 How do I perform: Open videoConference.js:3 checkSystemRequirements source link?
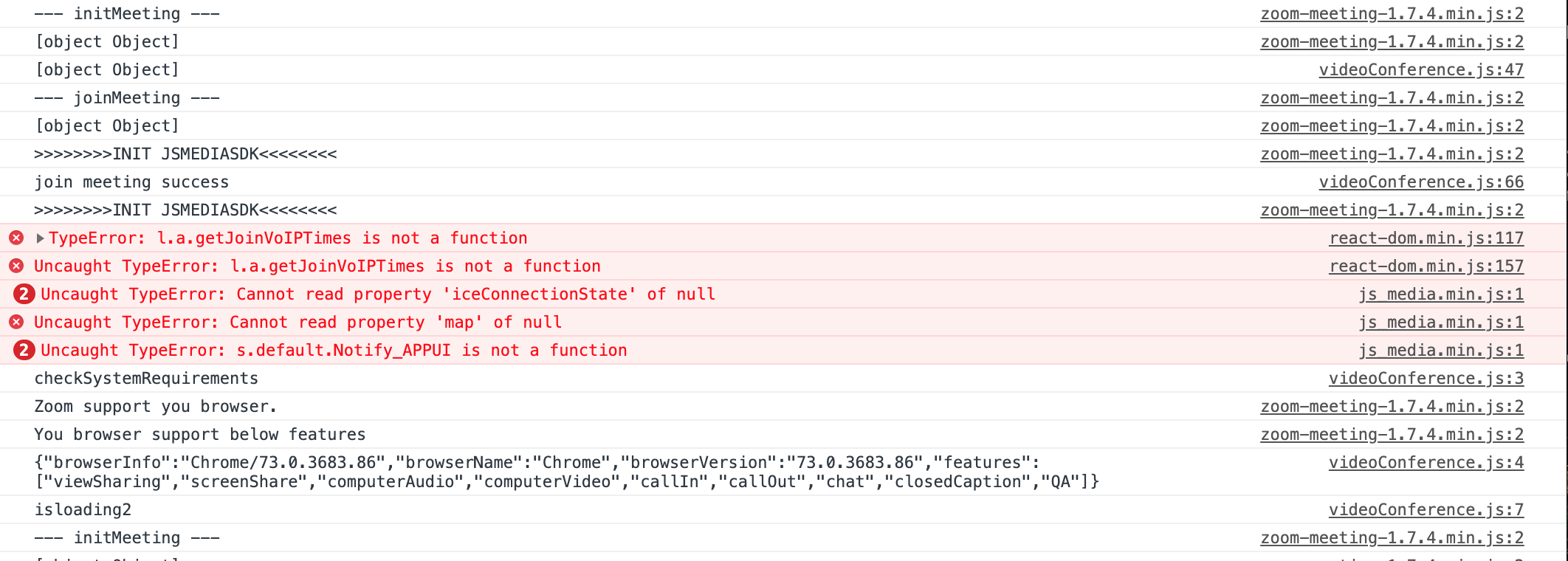1426,379
